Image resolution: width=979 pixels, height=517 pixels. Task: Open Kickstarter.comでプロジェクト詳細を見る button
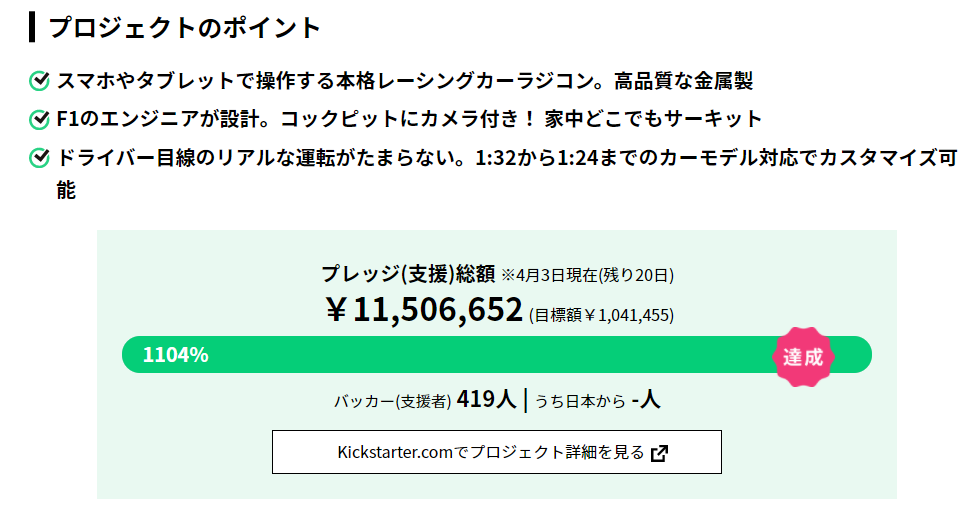496,451
